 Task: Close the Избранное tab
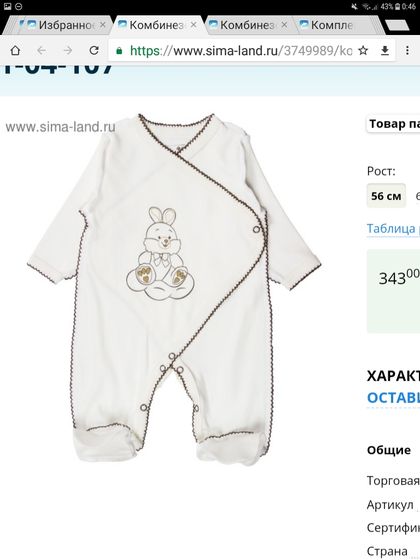point(102,25)
